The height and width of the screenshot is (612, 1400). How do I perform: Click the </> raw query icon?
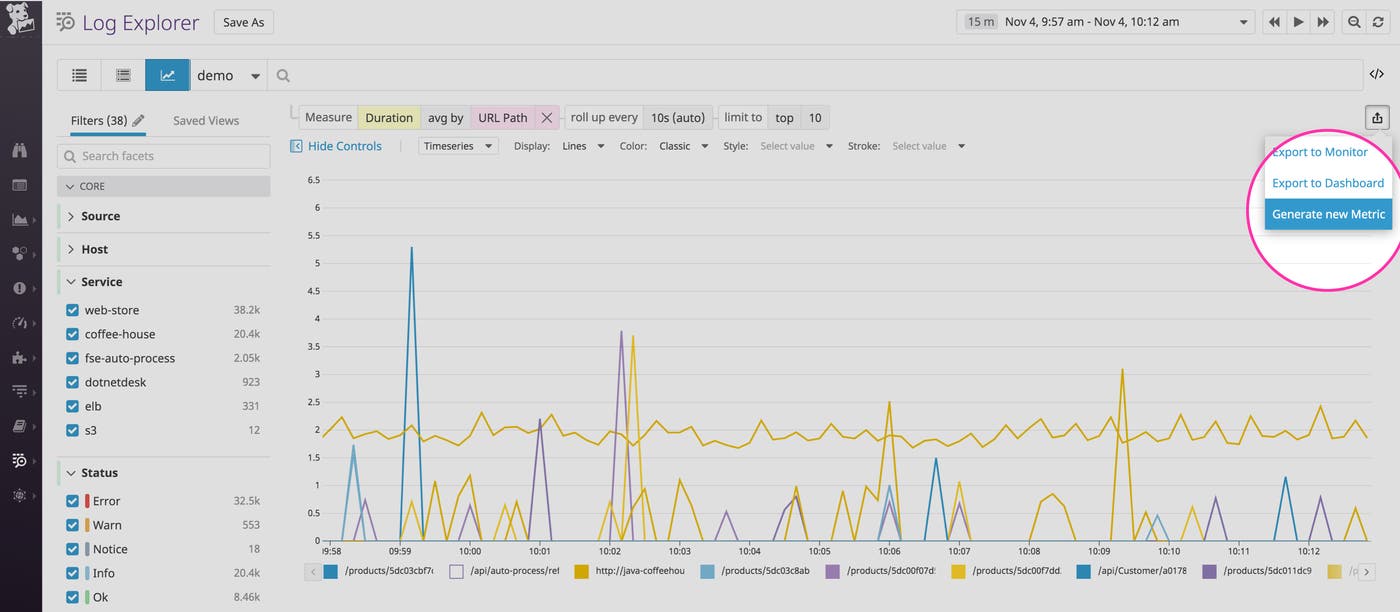(x=1376, y=74)
